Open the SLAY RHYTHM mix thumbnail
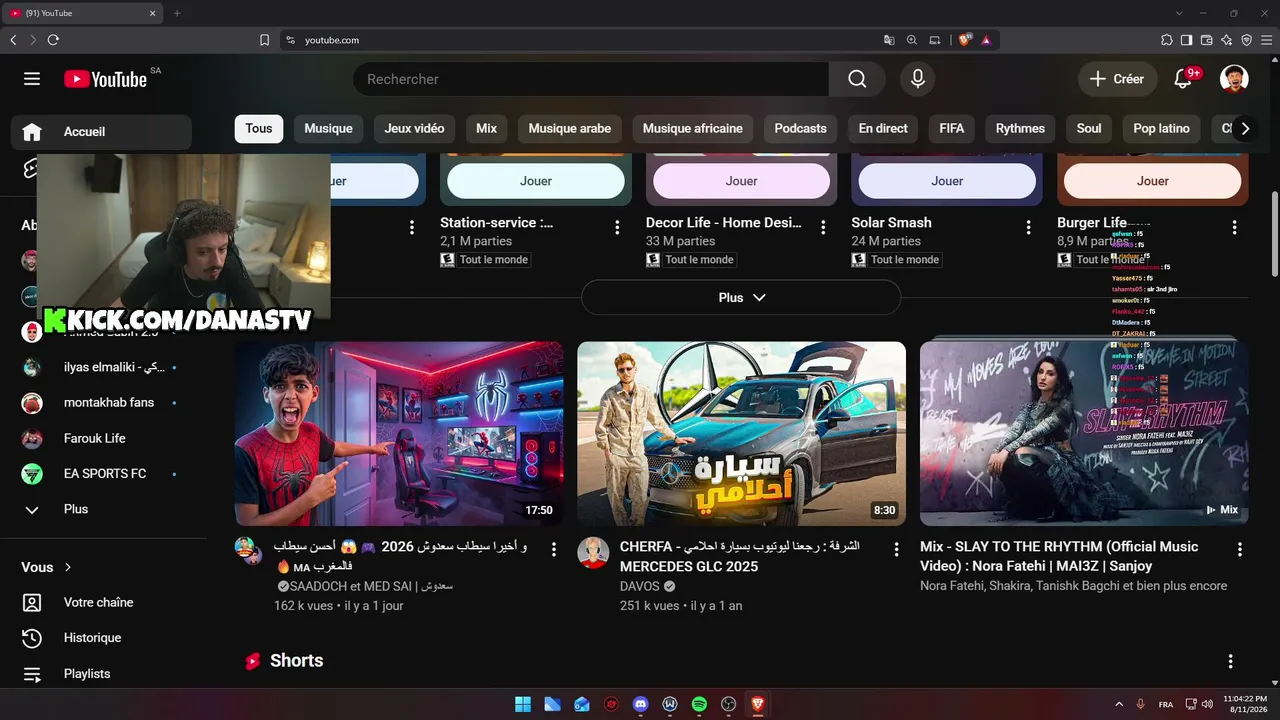Screen dimensions: 1280x720 [x=1084, y=434]
